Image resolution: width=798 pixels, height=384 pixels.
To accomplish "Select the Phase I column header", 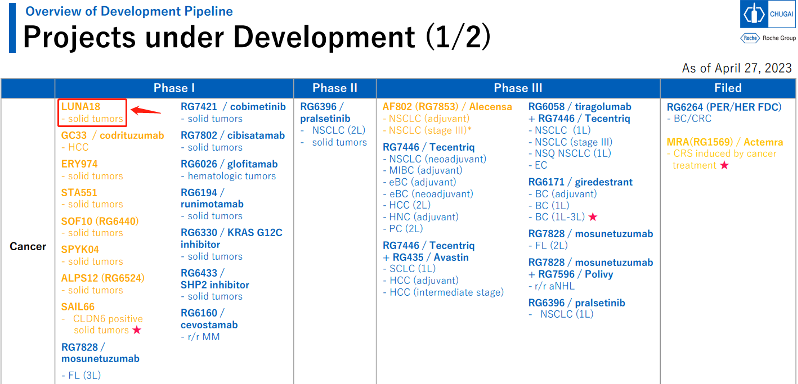I will pyautogui.click(x=174, y=88).
